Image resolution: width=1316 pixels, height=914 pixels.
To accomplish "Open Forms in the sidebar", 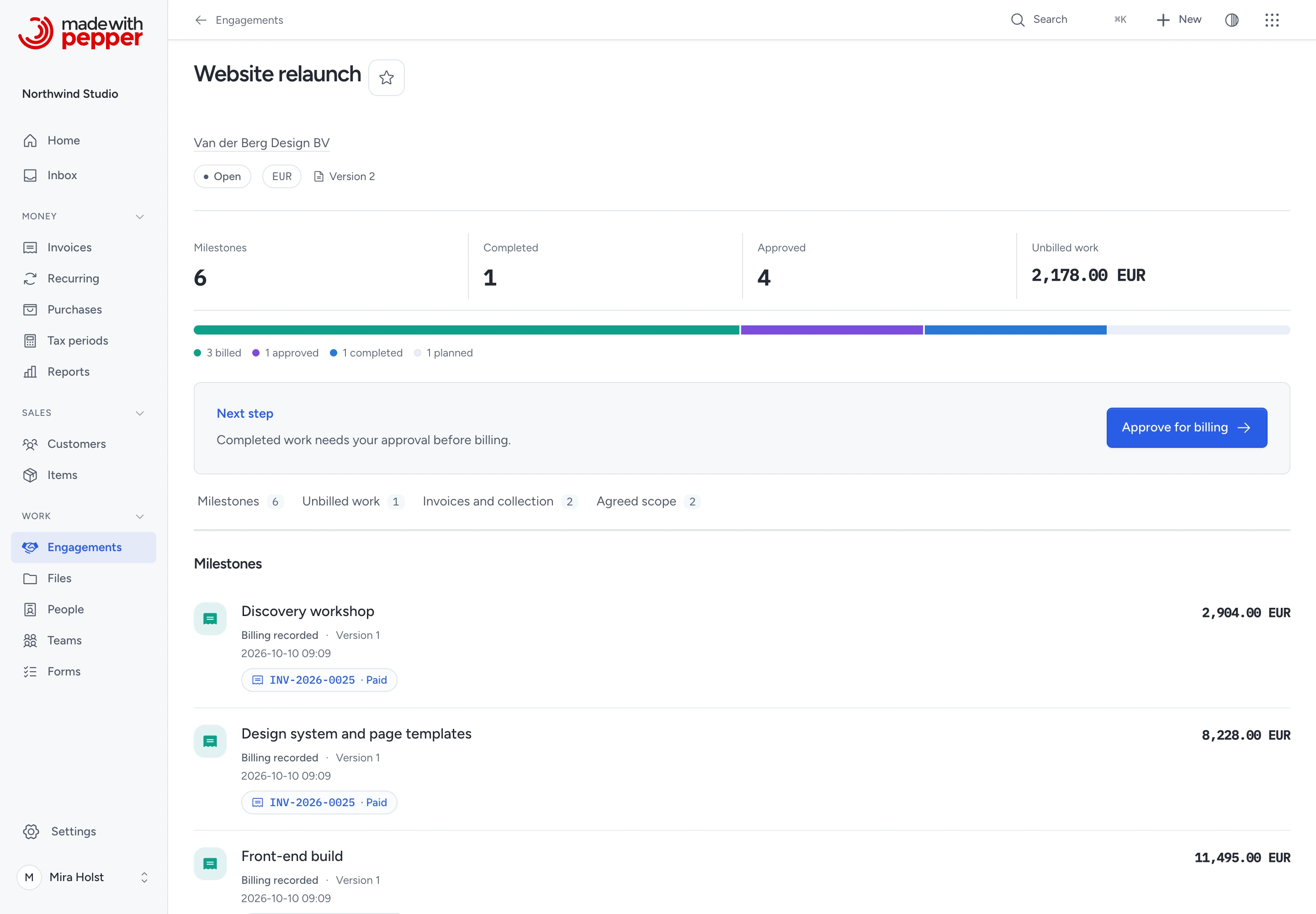I will click(84, 671).
